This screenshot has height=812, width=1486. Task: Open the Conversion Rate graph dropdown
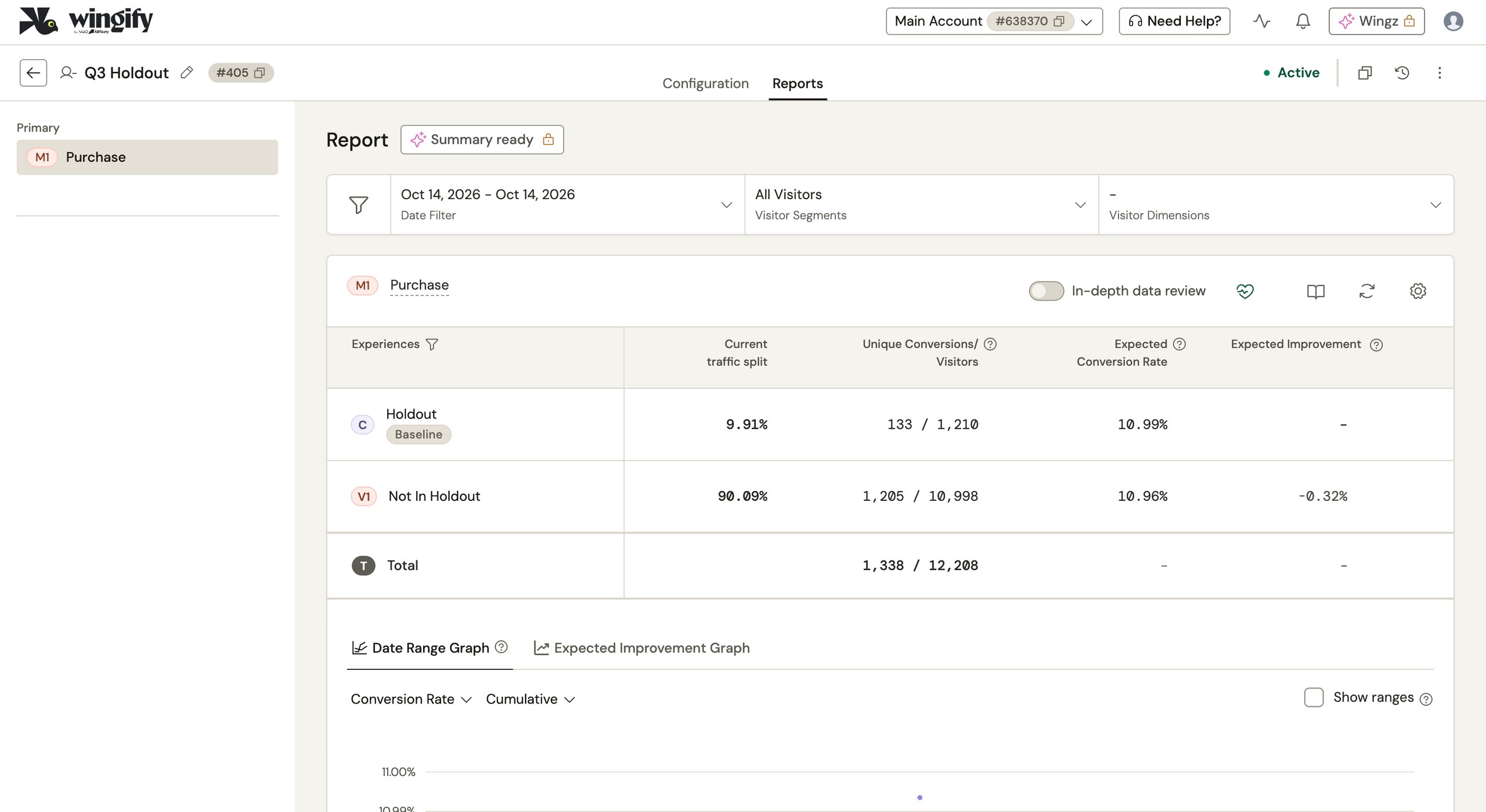(x=411, y=699)
